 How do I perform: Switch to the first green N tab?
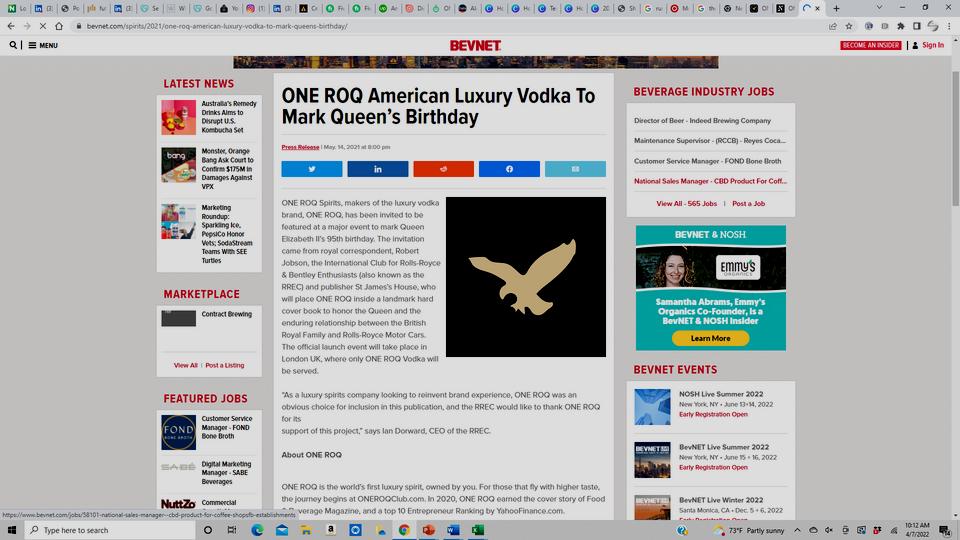point(17,9)
